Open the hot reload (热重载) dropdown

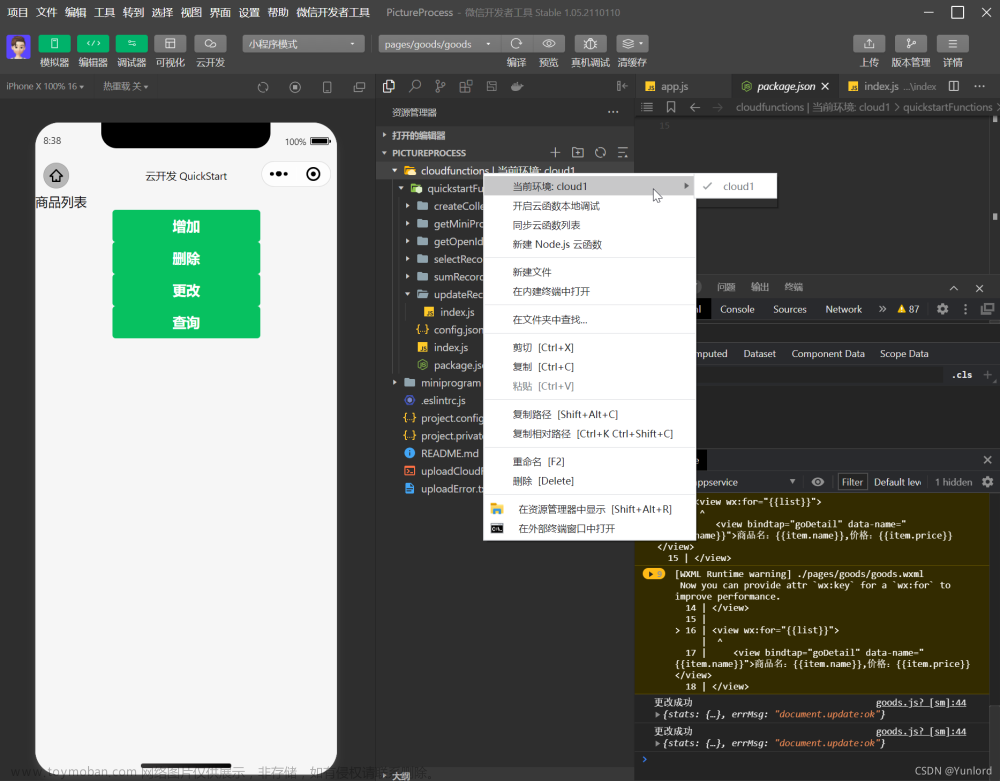(126, 86)
